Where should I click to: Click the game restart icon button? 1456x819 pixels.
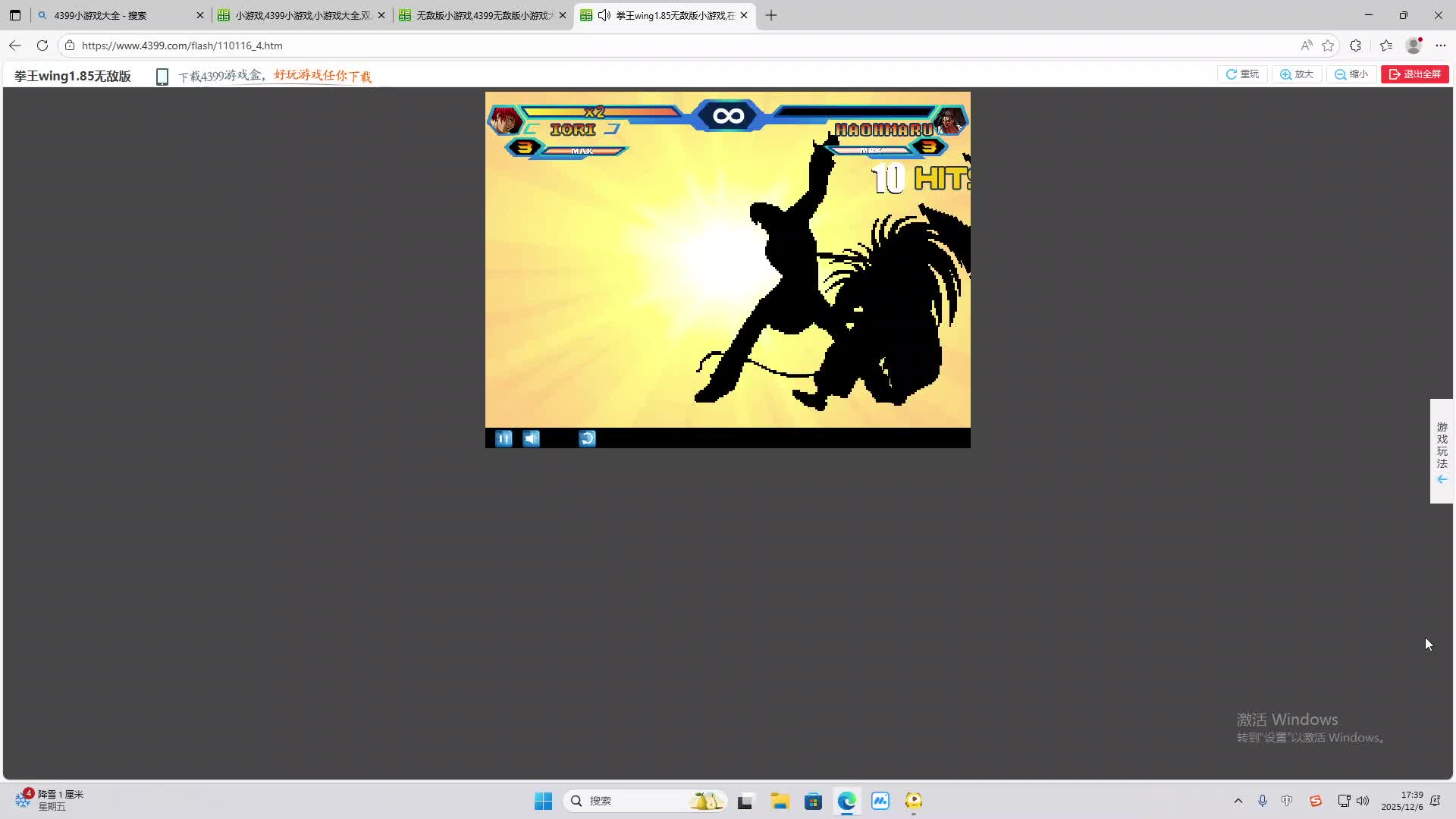(587, 438)
